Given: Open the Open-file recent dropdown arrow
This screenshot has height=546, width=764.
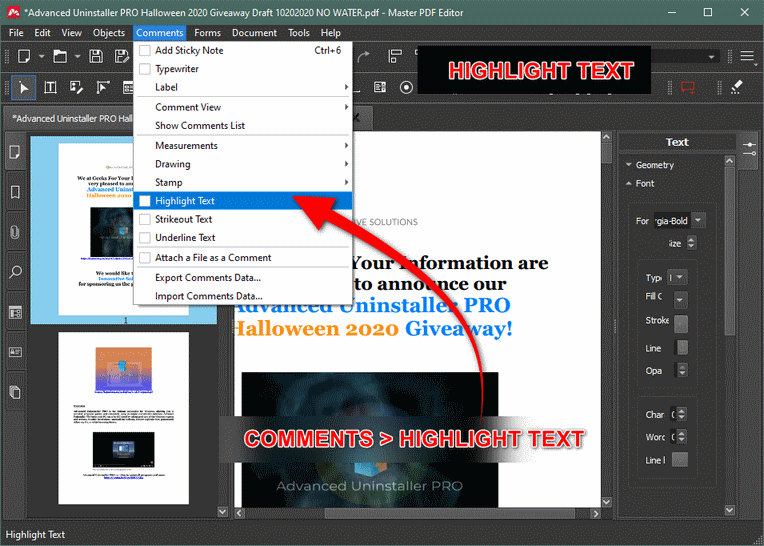Looking at the screenshot, I should point(77,56).
